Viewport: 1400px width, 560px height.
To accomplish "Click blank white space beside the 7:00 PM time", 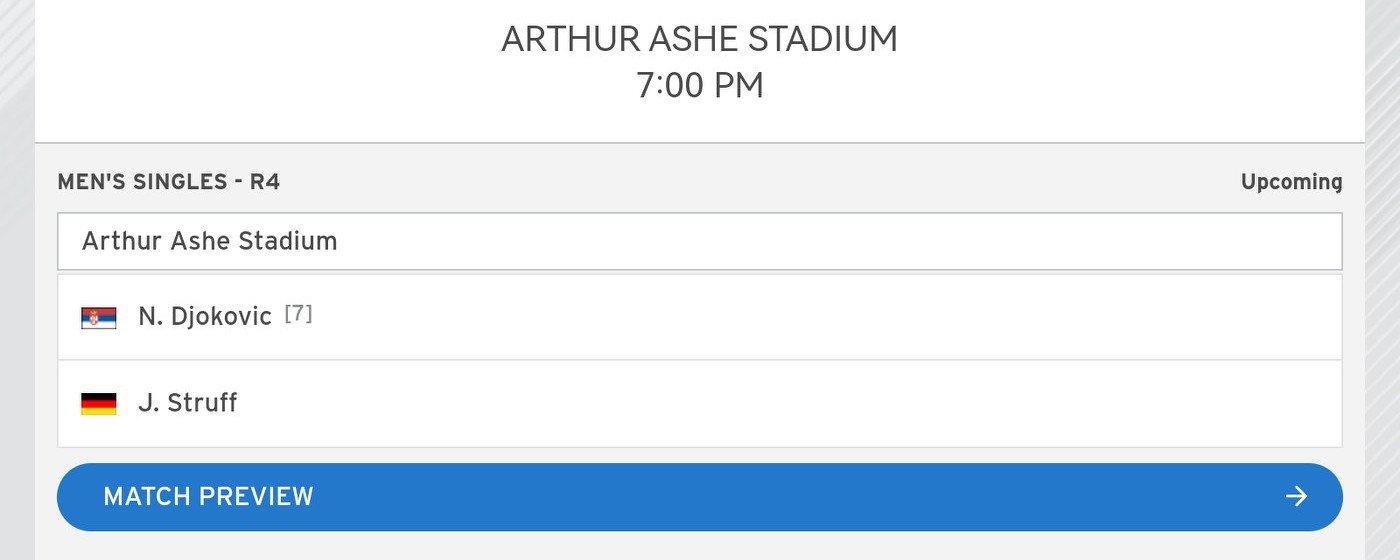I will tap(1000, 86).
